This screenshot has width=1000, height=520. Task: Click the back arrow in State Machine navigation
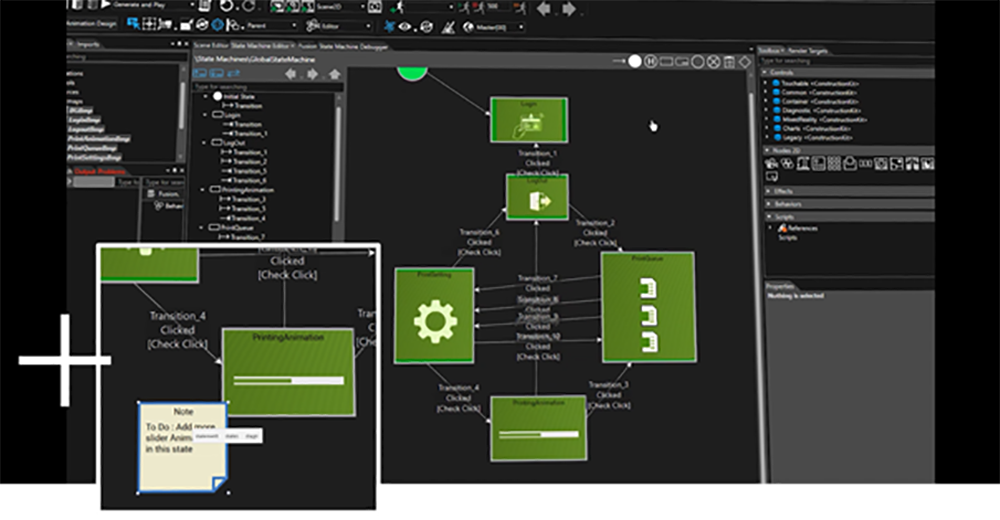(x=290, y=74)
